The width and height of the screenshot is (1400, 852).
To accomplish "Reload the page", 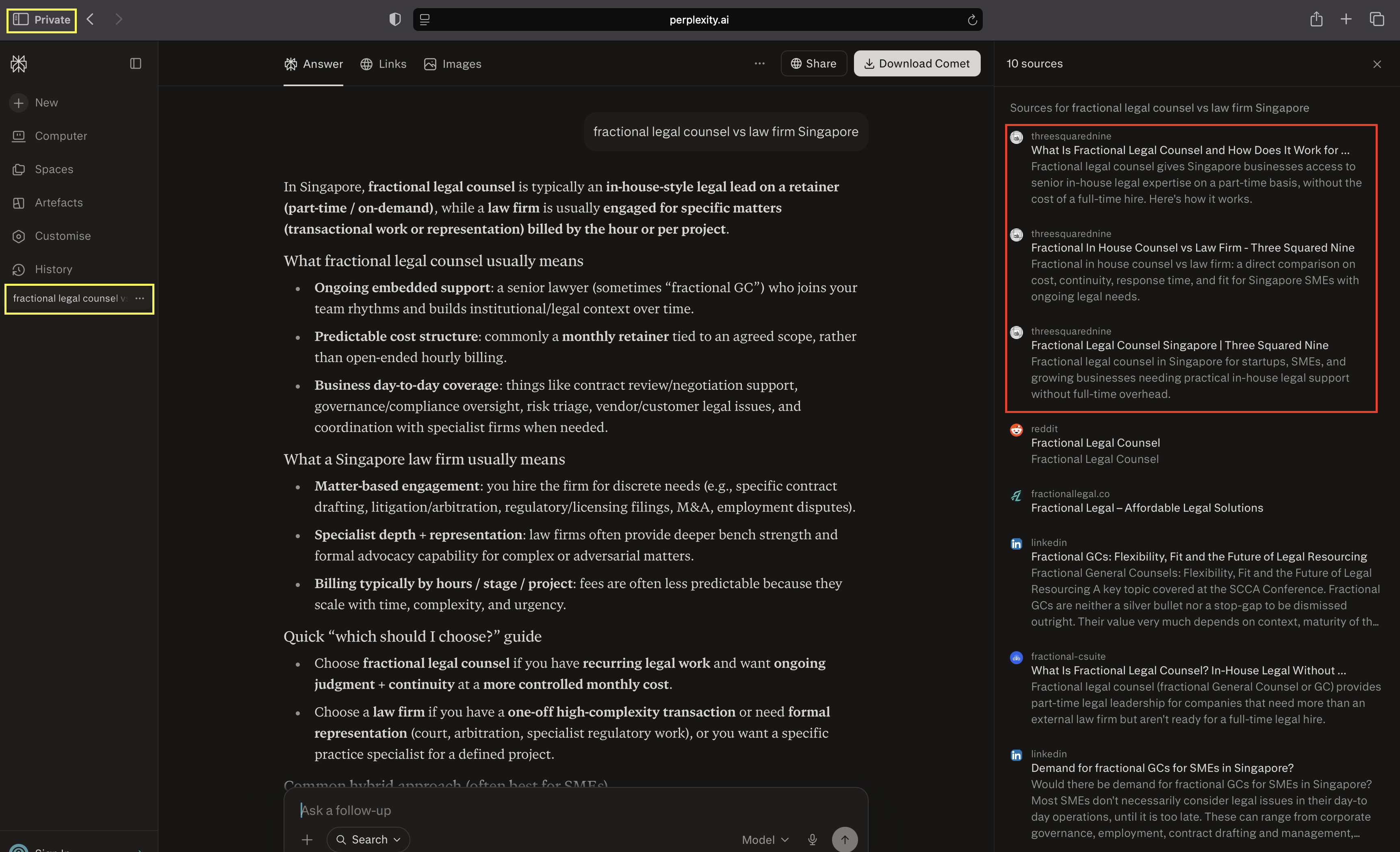I will tap(972, 20).
